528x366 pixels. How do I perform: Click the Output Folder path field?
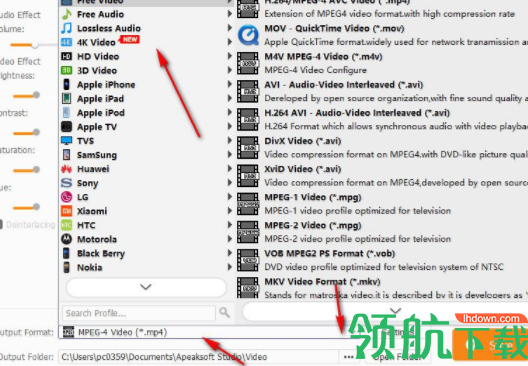pyautogui.click(x=199, y=357)
